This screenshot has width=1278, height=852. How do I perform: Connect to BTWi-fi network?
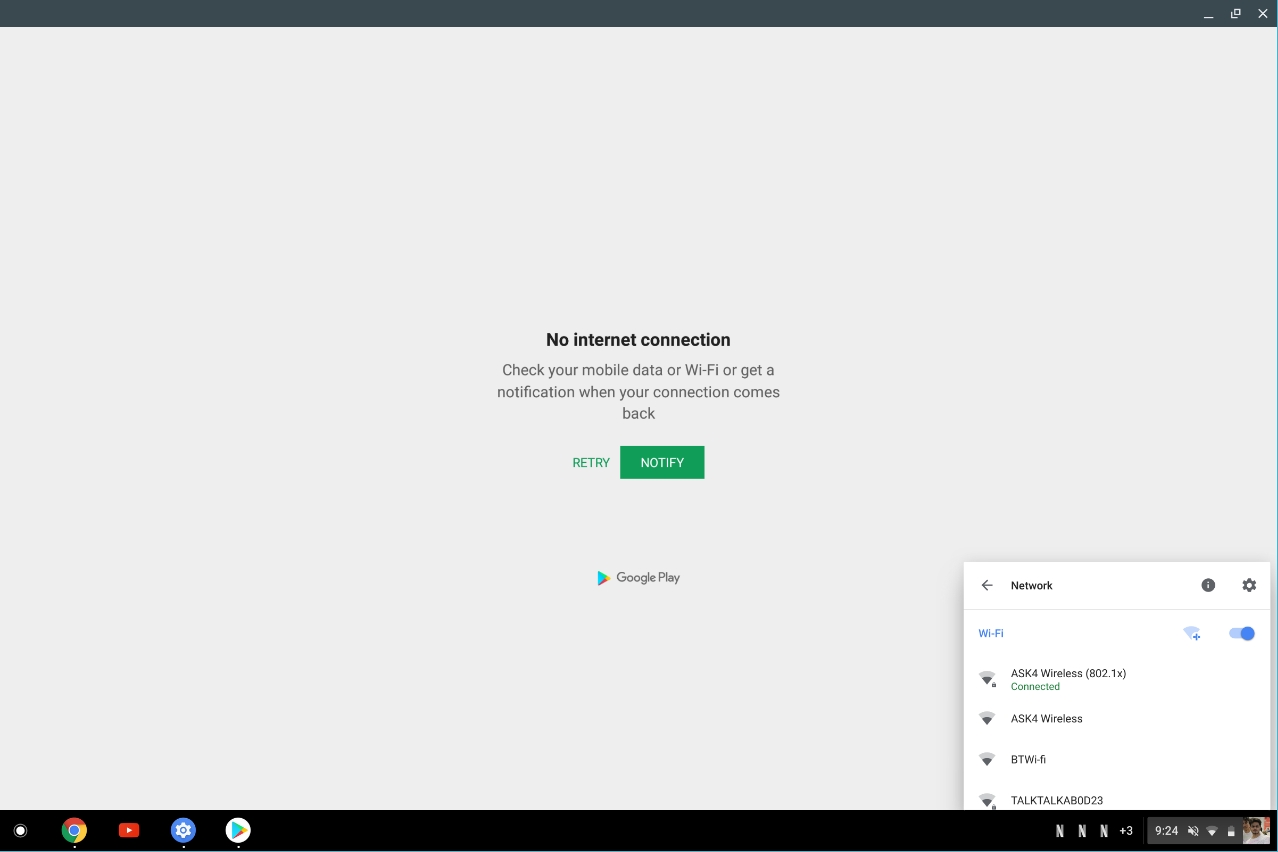pyautogui.click(x=1028, y=760)
